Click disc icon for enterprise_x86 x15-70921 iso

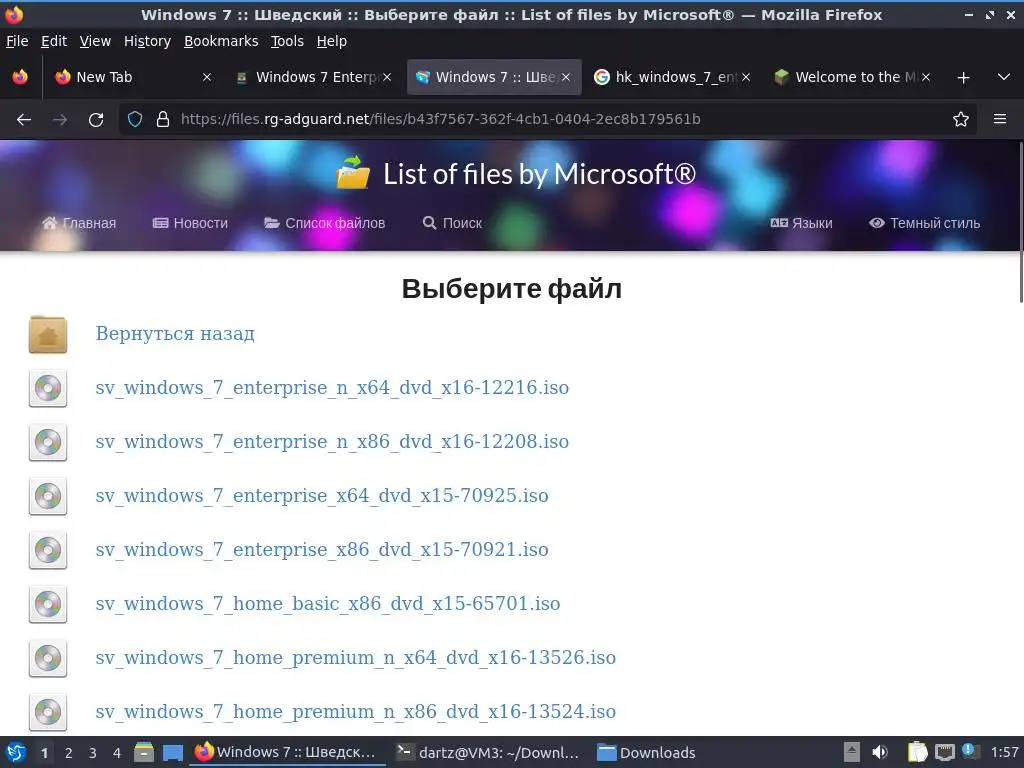[48, 550]
